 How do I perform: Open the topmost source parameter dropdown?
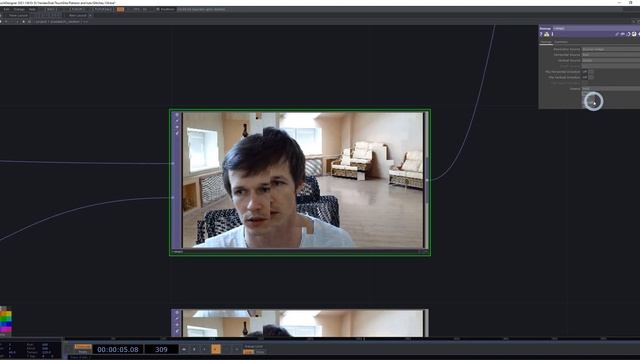[x=611, y=49]
